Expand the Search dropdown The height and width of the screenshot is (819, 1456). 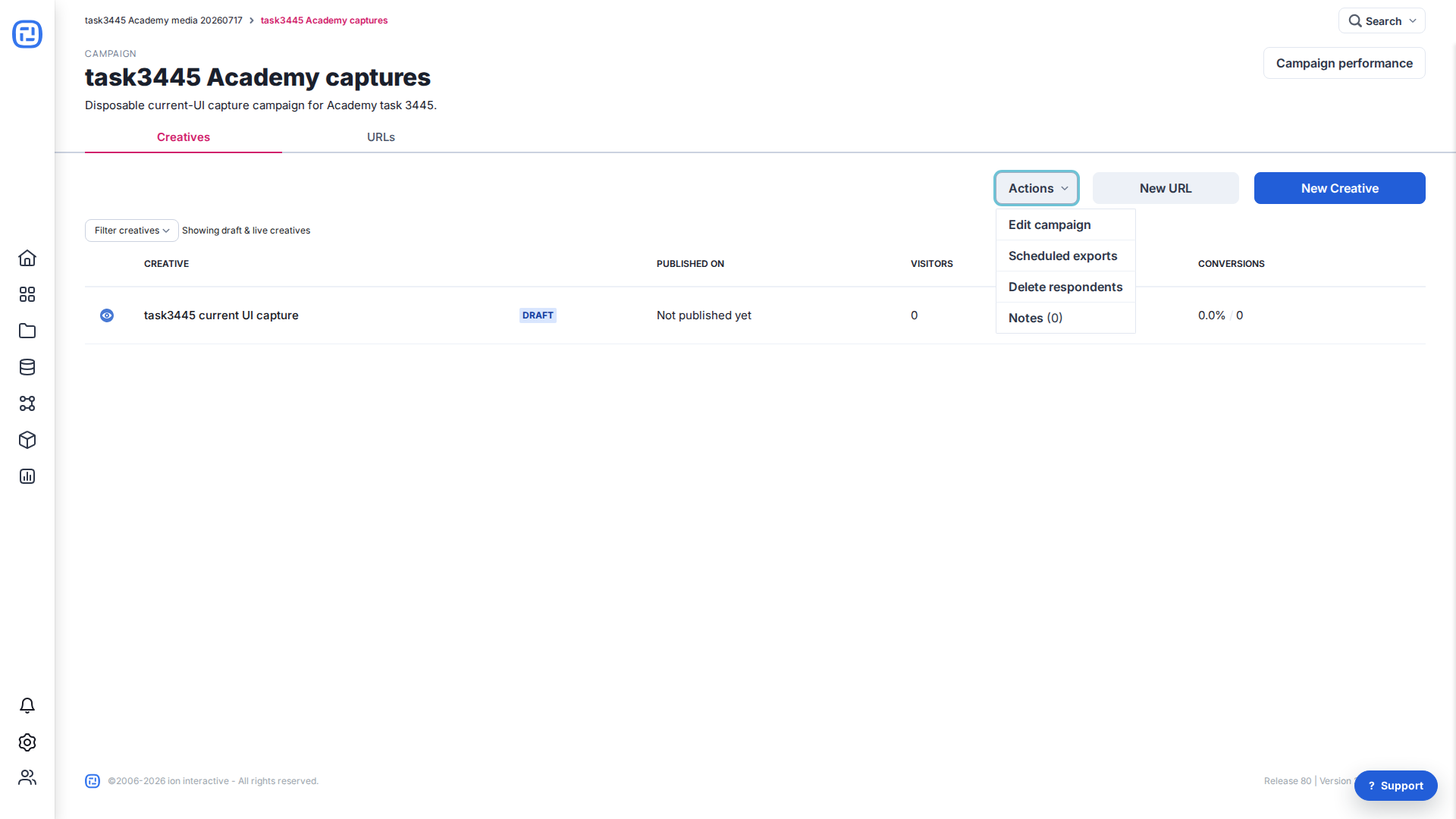[1382, 21]
